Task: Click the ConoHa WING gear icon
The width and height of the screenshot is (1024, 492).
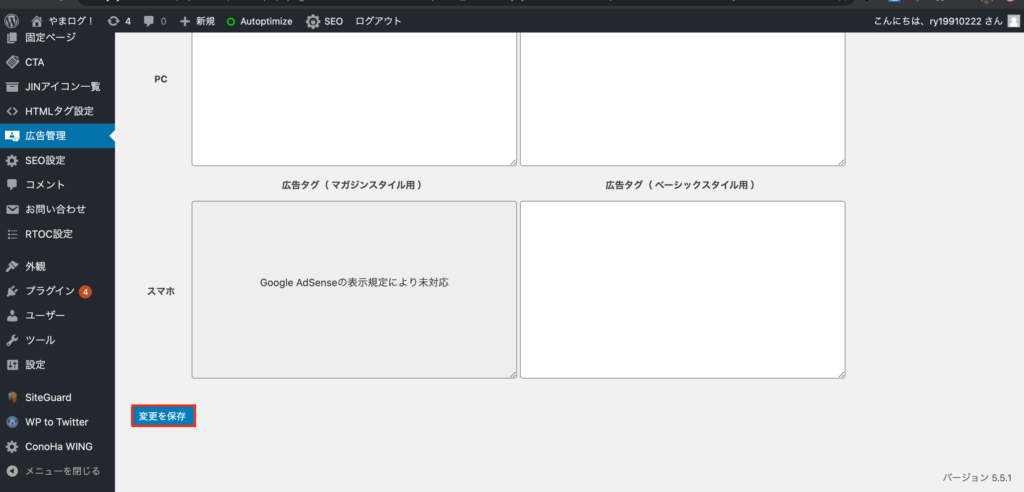Action: [12, 447]
